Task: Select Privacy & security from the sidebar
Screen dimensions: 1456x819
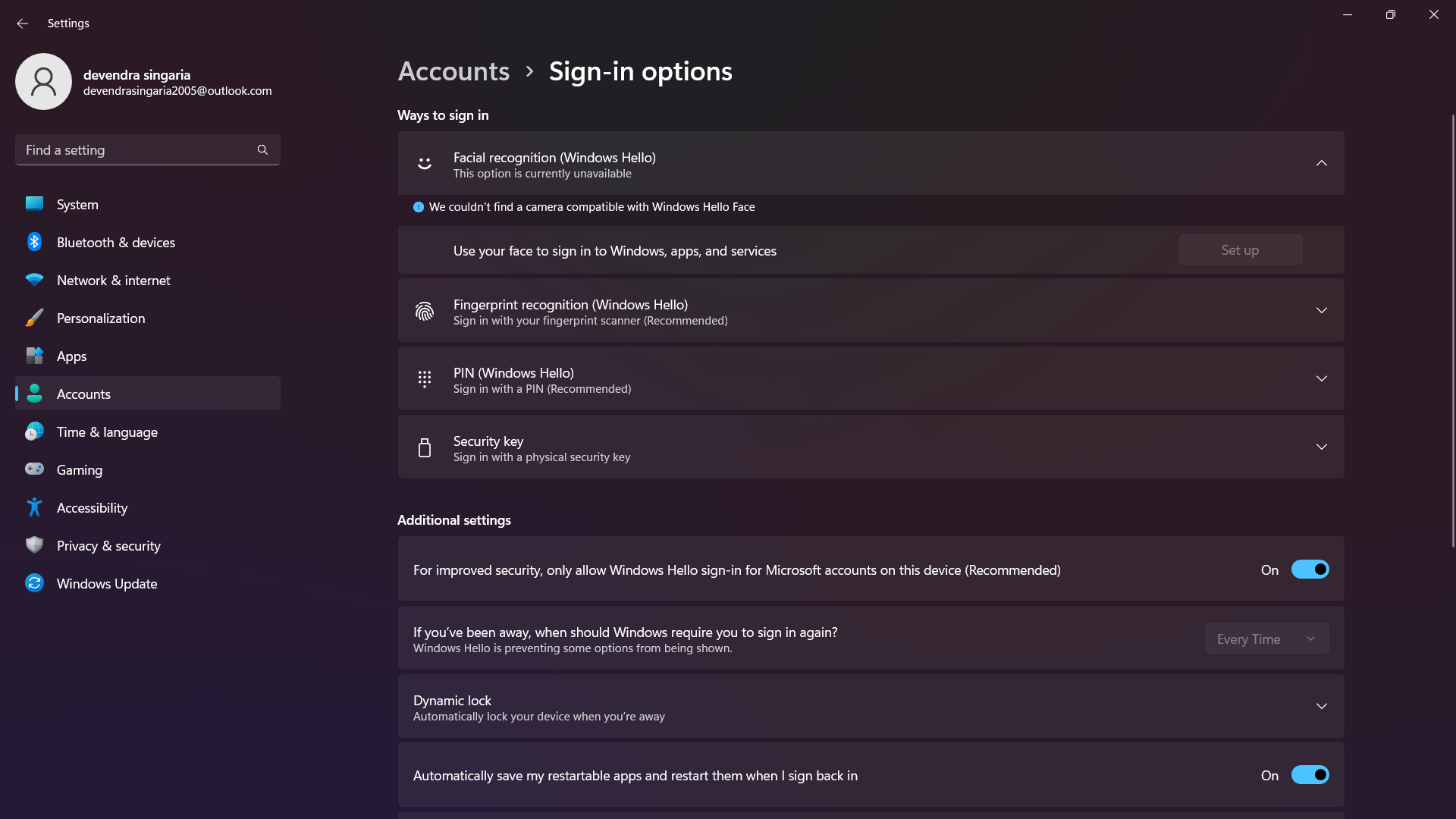Action: click(x=108, y=545)
